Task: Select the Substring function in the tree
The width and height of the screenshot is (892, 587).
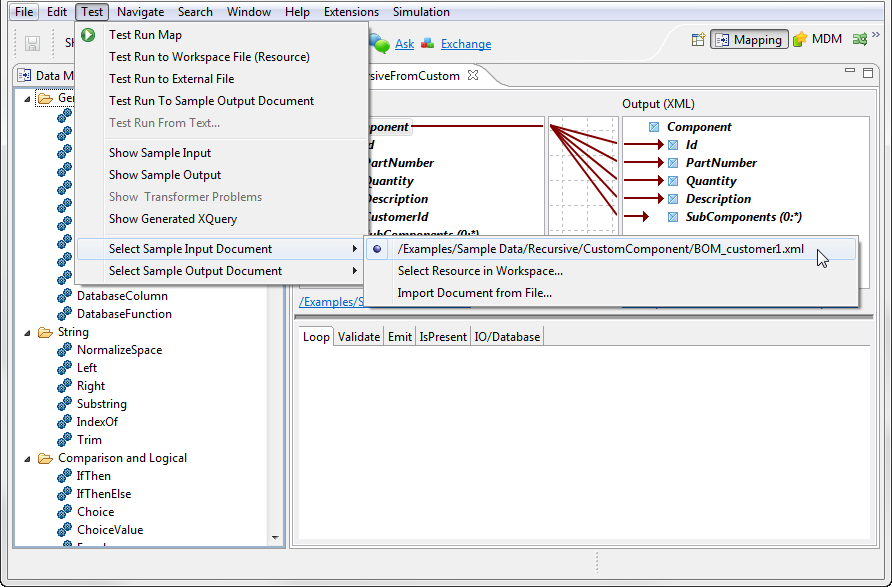Action: 101,404
